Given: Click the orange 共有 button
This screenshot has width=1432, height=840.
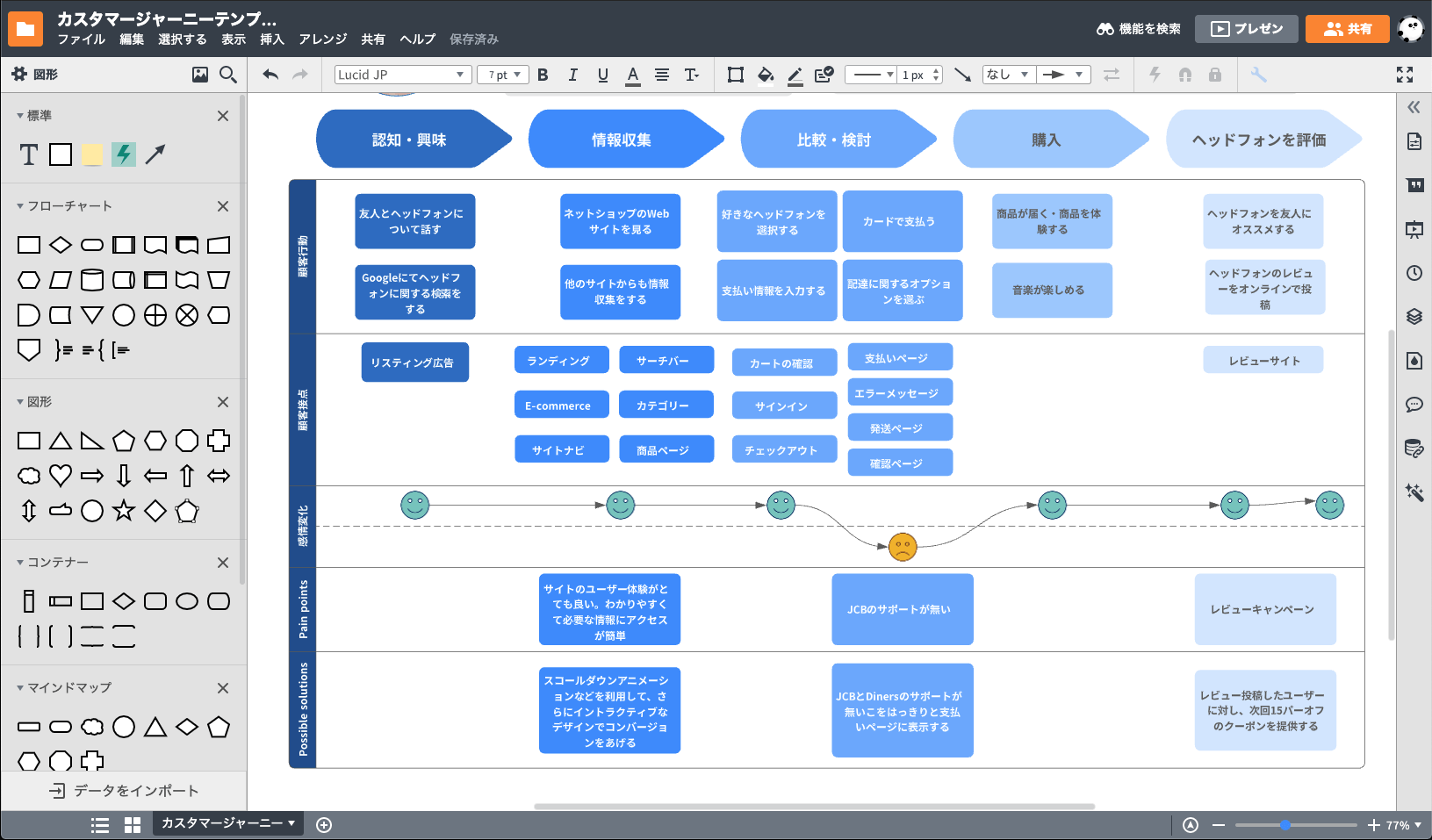Looking at the screenshot, I should click(x=1347, y=29).
